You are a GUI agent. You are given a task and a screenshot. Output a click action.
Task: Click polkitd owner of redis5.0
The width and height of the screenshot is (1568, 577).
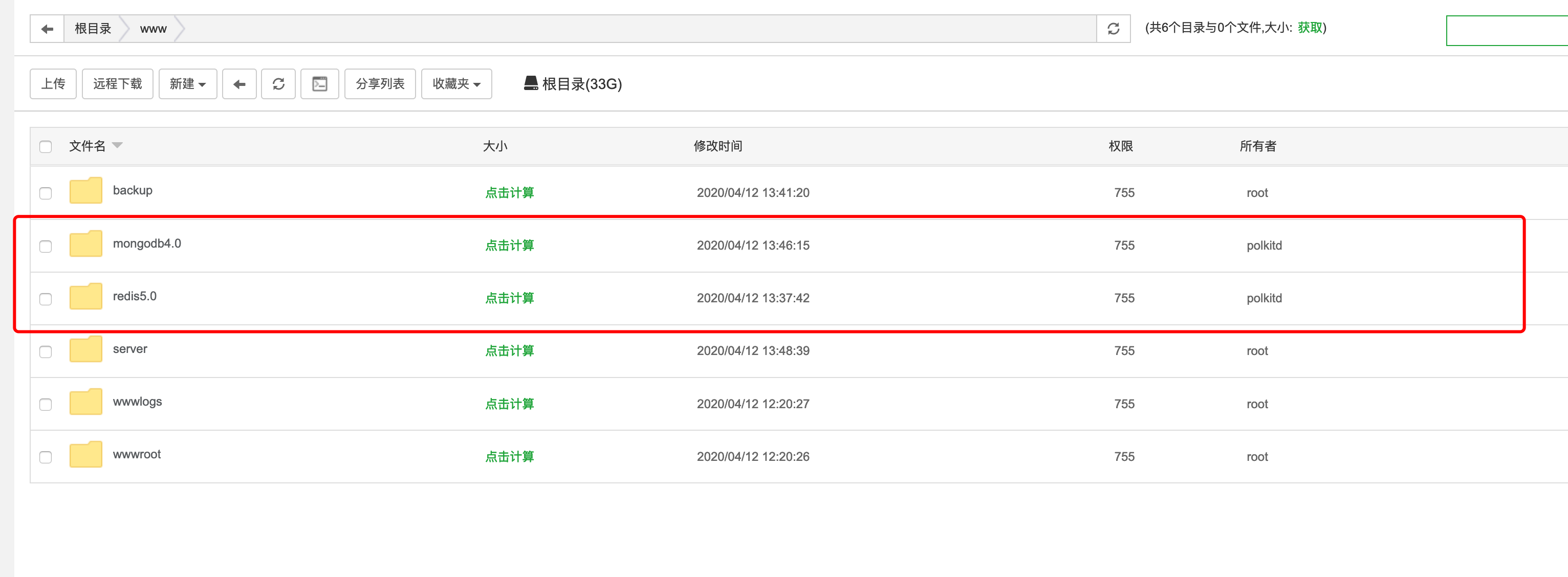1264,298
